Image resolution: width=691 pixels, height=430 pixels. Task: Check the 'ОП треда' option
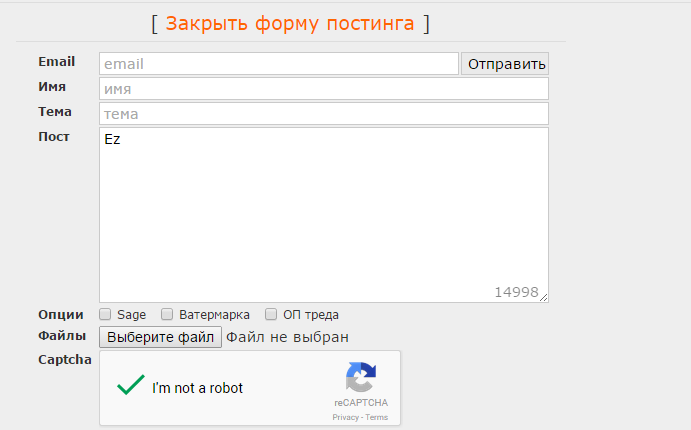pyautogui.click(x=271, y=314)
